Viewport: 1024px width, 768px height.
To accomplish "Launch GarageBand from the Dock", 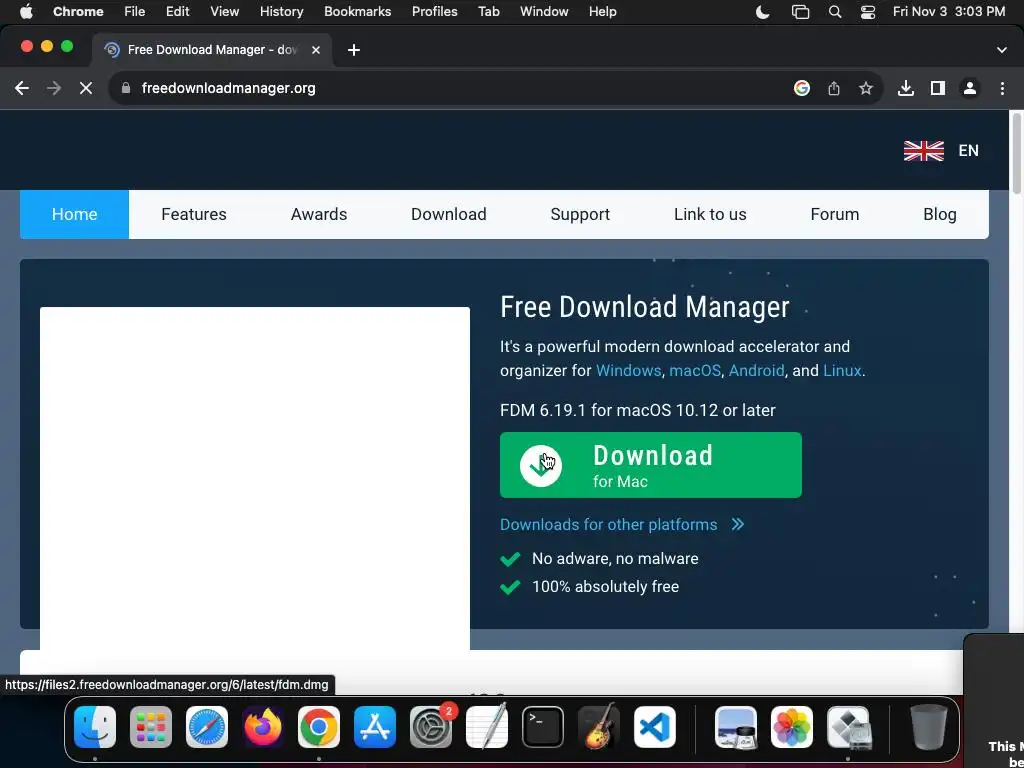I will point(599,727).
